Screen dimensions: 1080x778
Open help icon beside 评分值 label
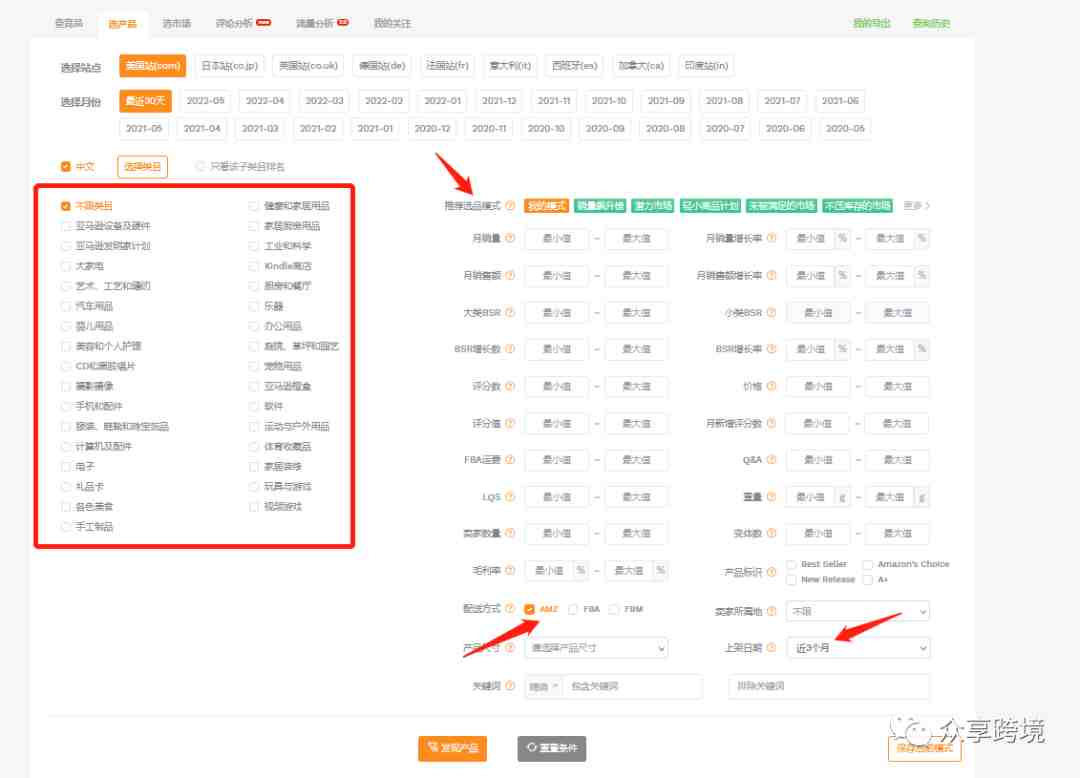pos(510,423)
